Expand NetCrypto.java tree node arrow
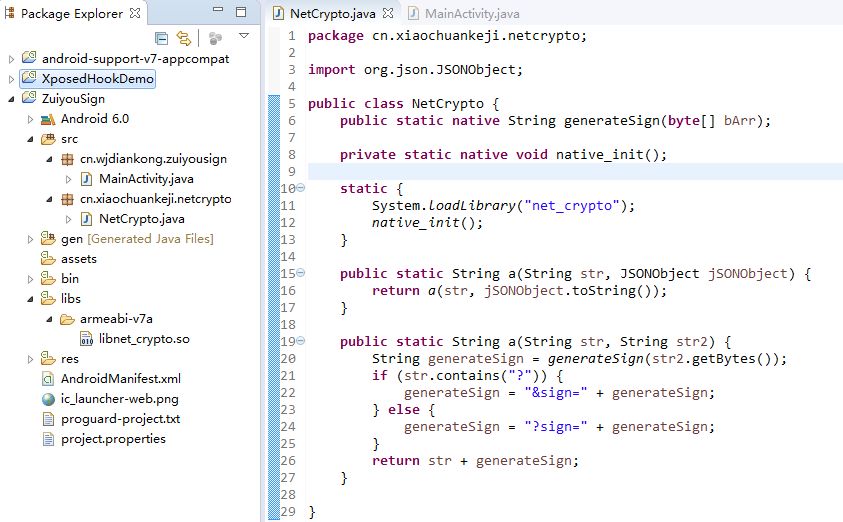Screen dimensions: 843x522 68,219
